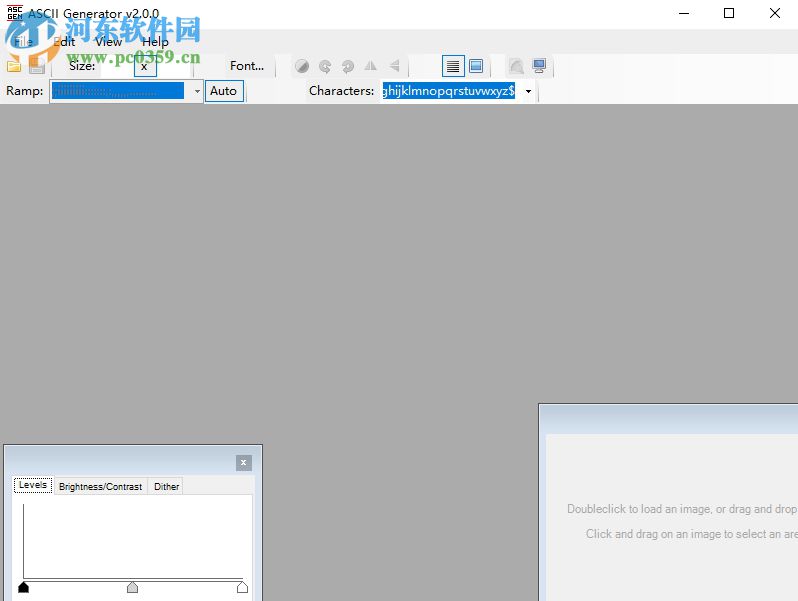
Task: Toggle the text lines view button
Action: click(453, 66)
